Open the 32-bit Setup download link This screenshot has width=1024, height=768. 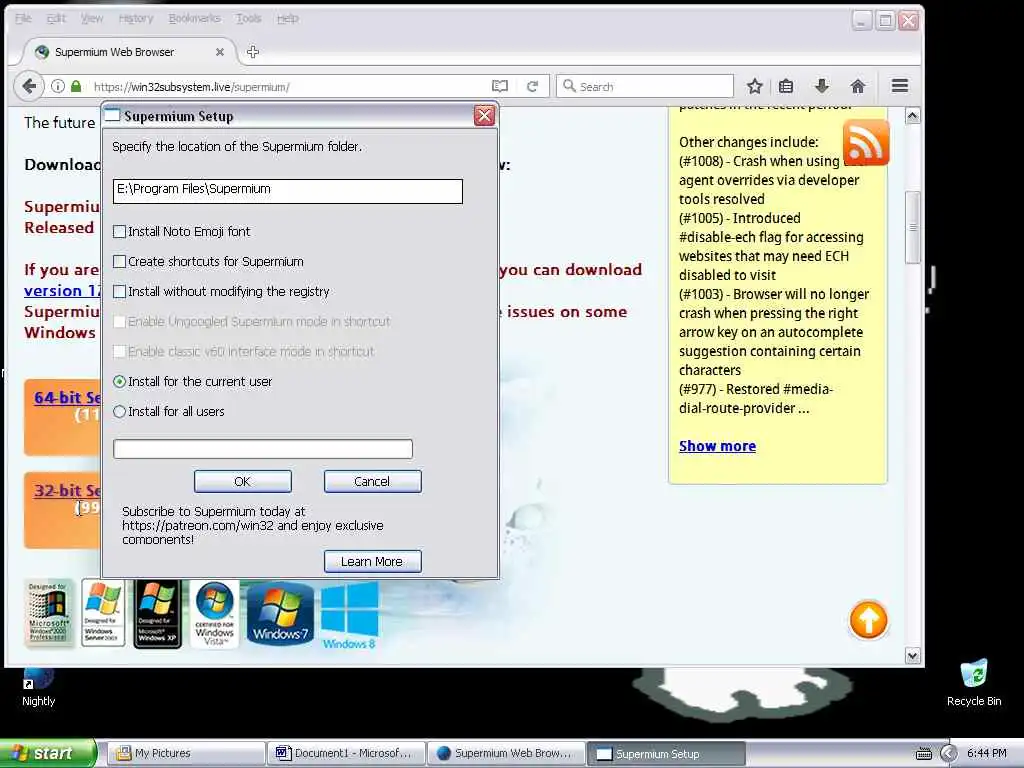click(67, 490)
